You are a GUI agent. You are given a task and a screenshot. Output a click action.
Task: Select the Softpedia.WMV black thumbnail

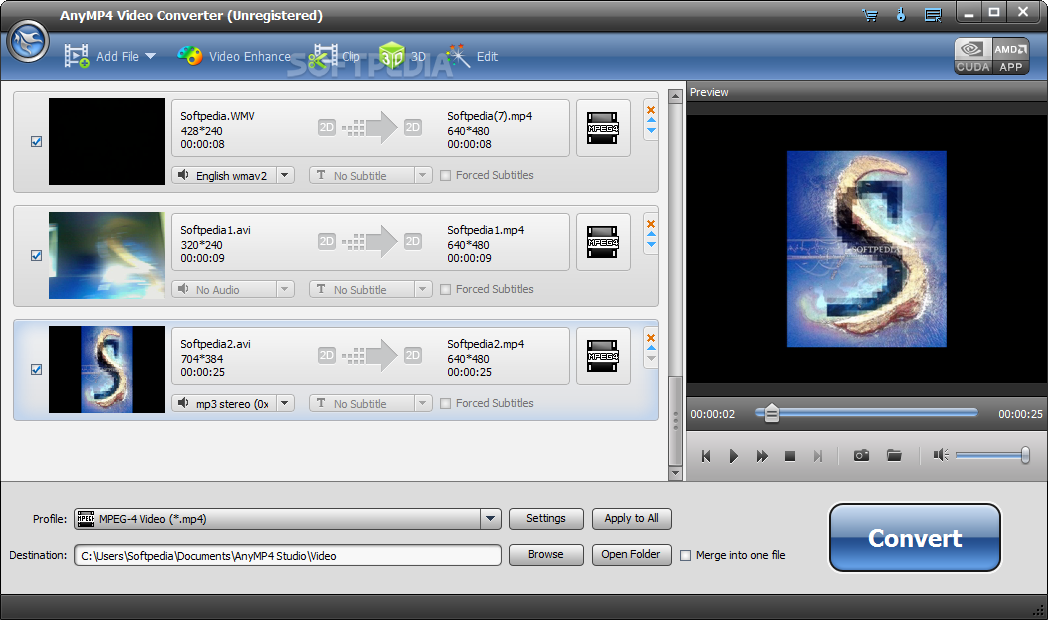(107, 142)
